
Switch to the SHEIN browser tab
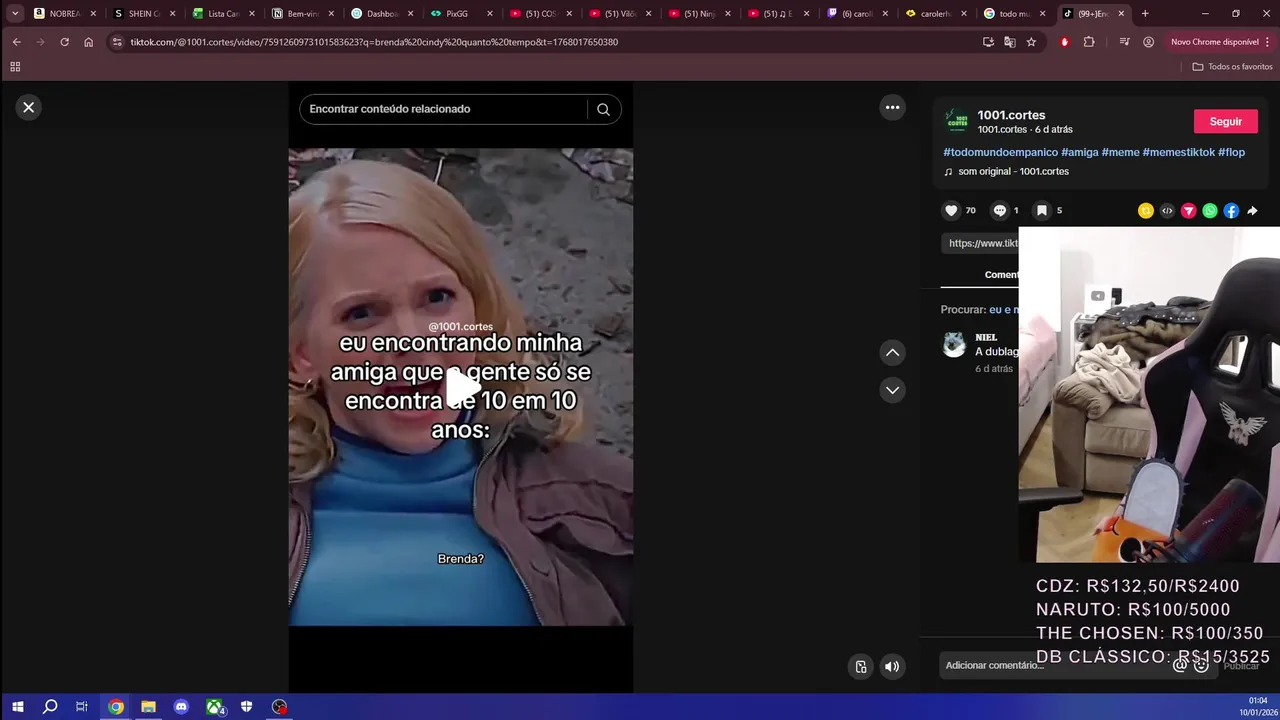point(145,14)
